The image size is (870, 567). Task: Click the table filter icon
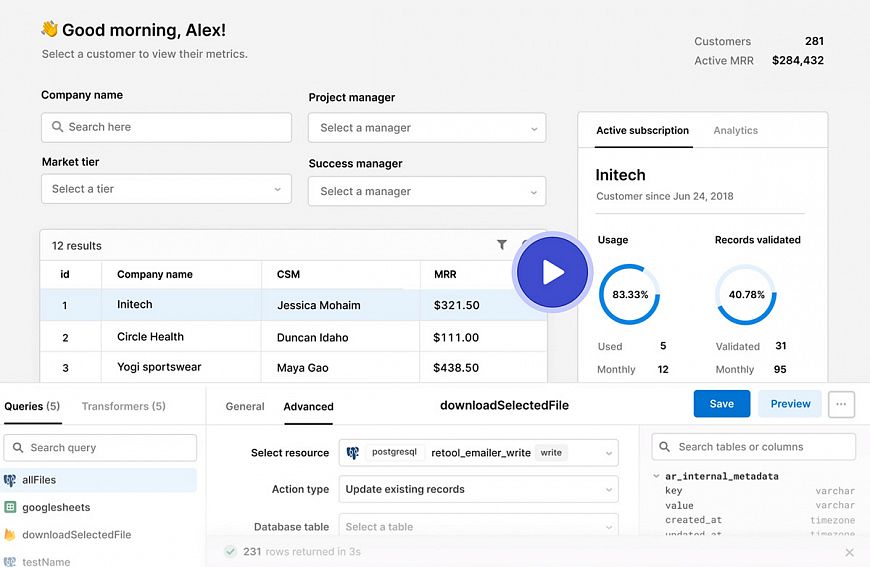coord(502,245)
